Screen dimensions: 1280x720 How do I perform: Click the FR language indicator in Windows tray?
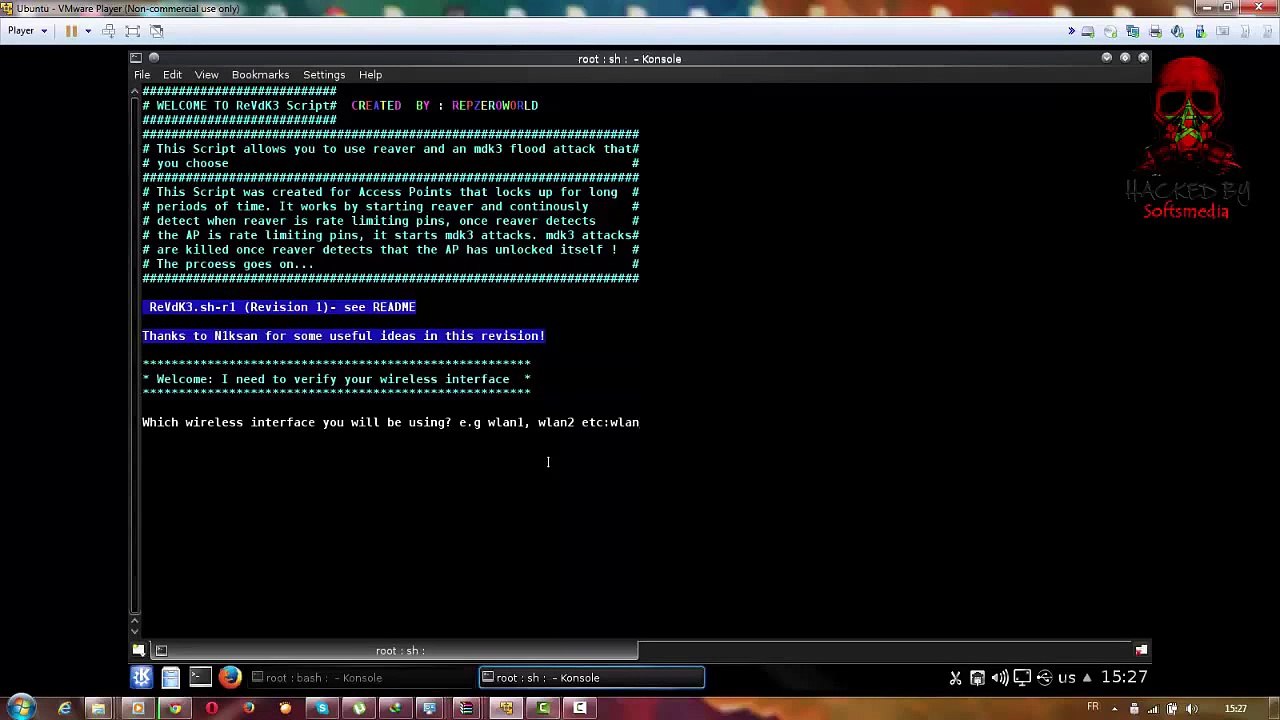point(1093,708)
